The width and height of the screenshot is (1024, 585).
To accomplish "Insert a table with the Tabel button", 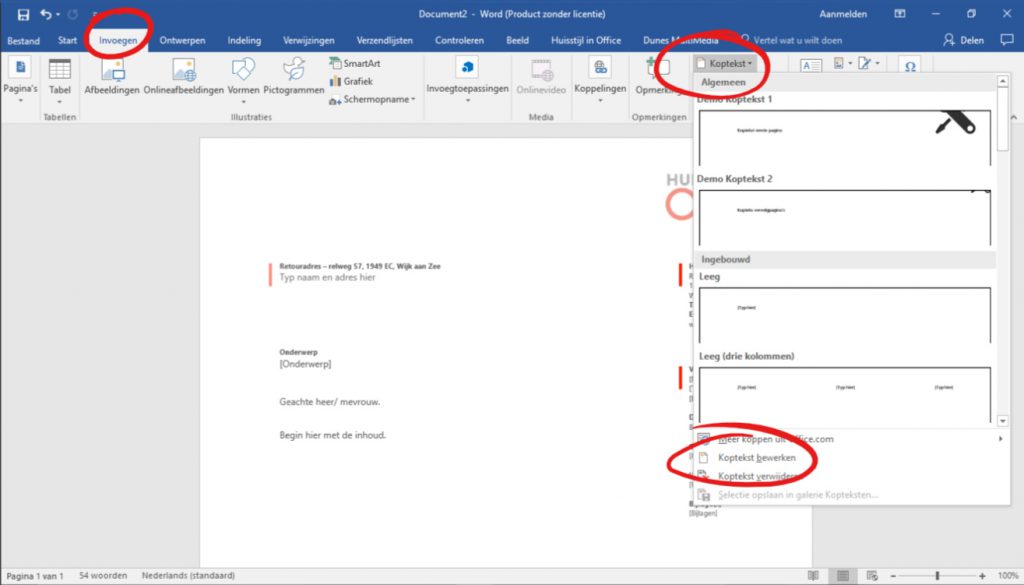I will 59,82.
